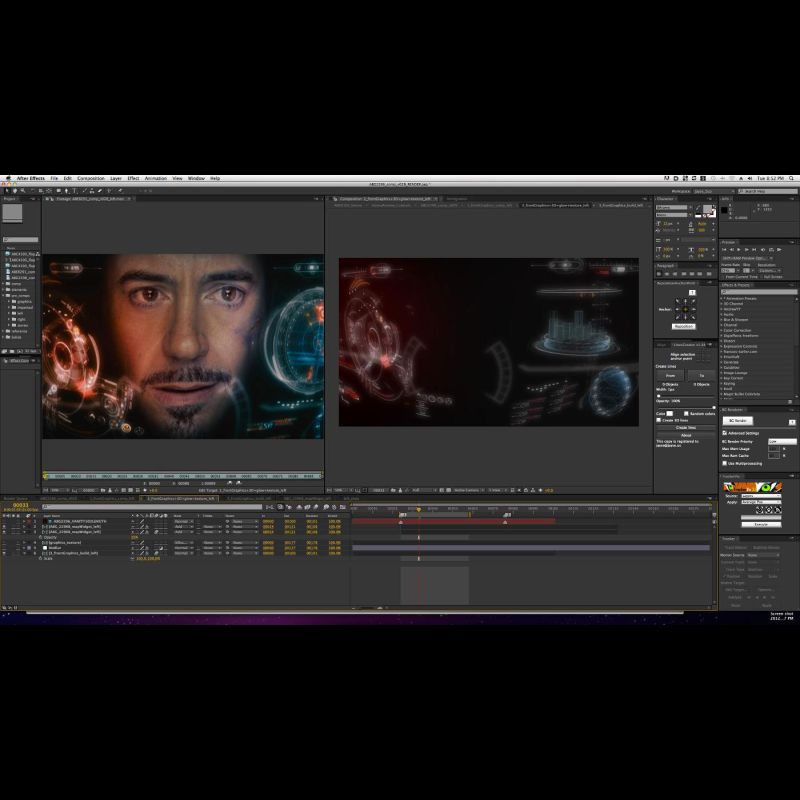The image size is (800, 800).
Task: Toggle Full Screen checkbox in Preview
Action: (761, 277)
